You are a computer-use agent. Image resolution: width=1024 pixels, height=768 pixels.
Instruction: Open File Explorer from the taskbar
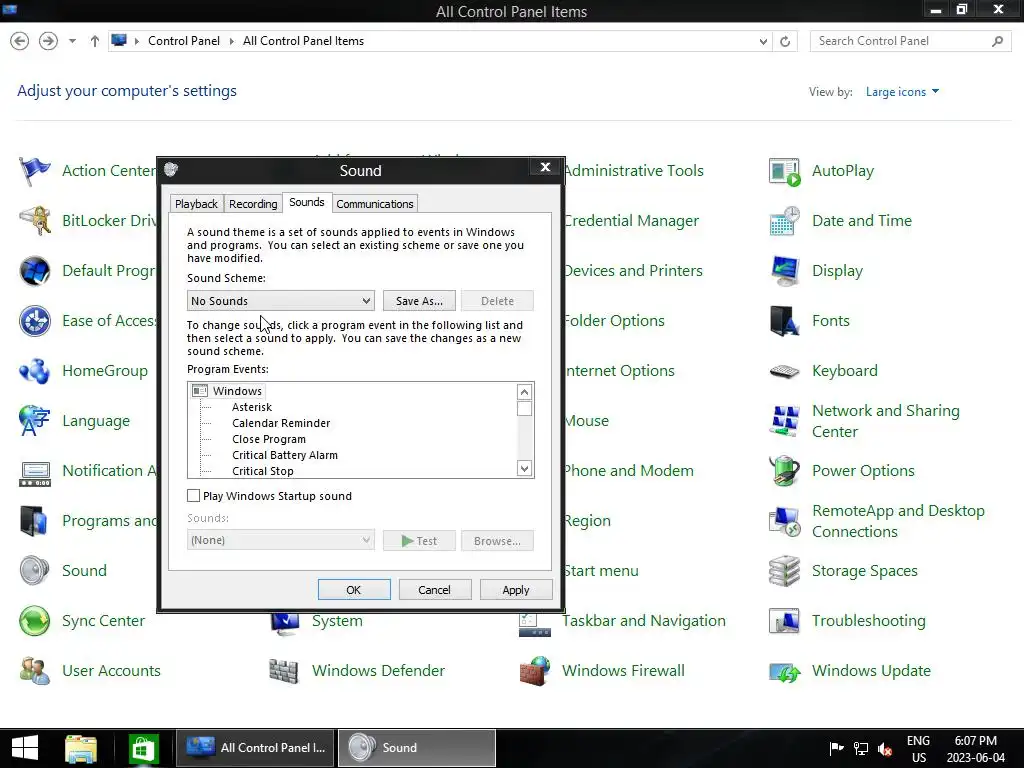[x=81, y=748]
